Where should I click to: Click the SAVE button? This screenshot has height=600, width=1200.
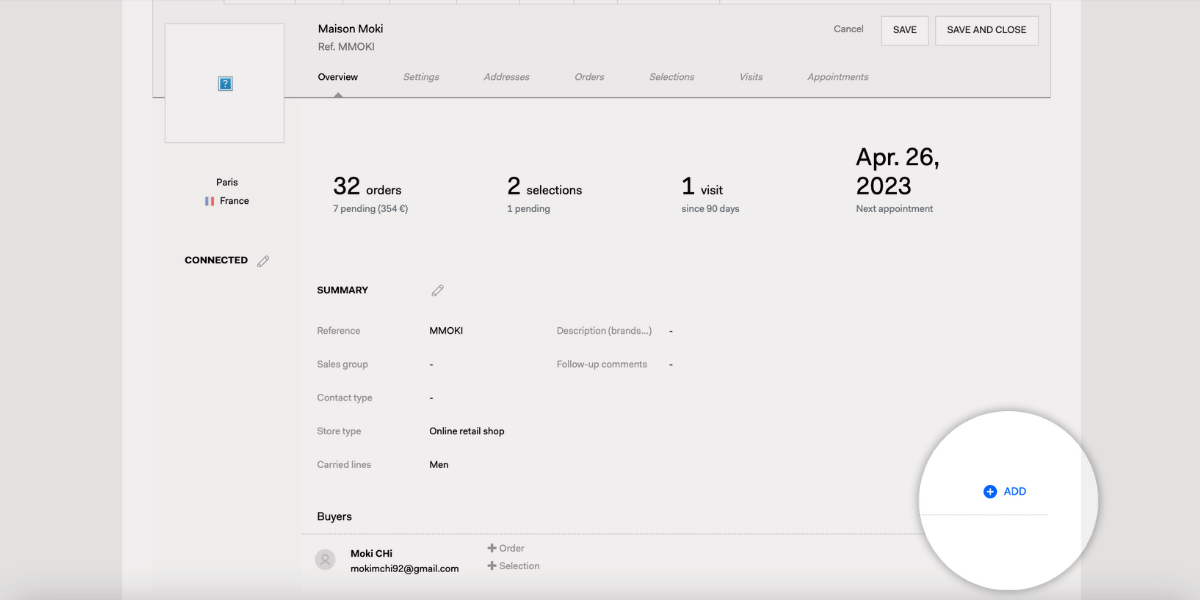pos(905,30)
